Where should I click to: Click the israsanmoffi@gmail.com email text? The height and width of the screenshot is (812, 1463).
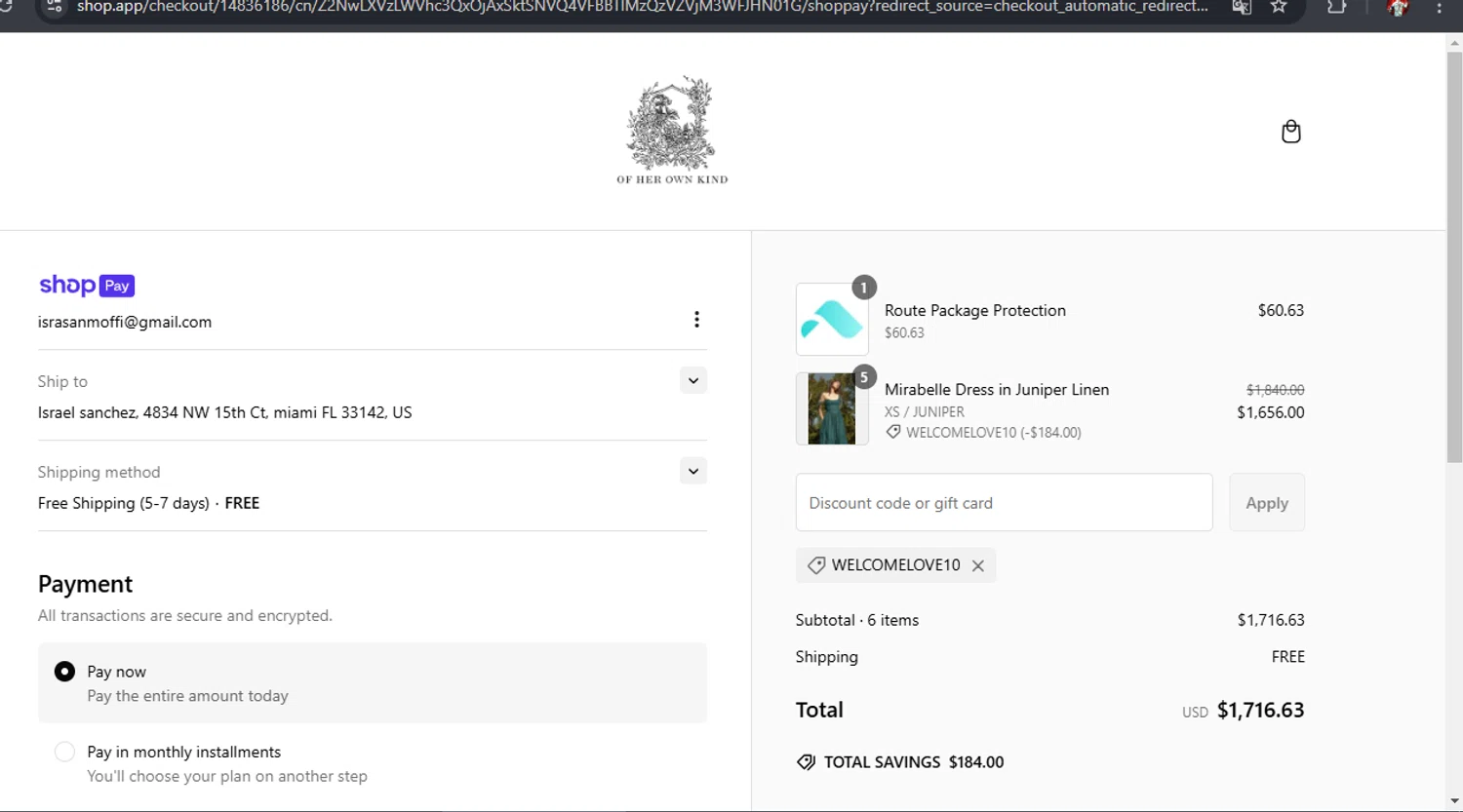click(x=125, y=322)
